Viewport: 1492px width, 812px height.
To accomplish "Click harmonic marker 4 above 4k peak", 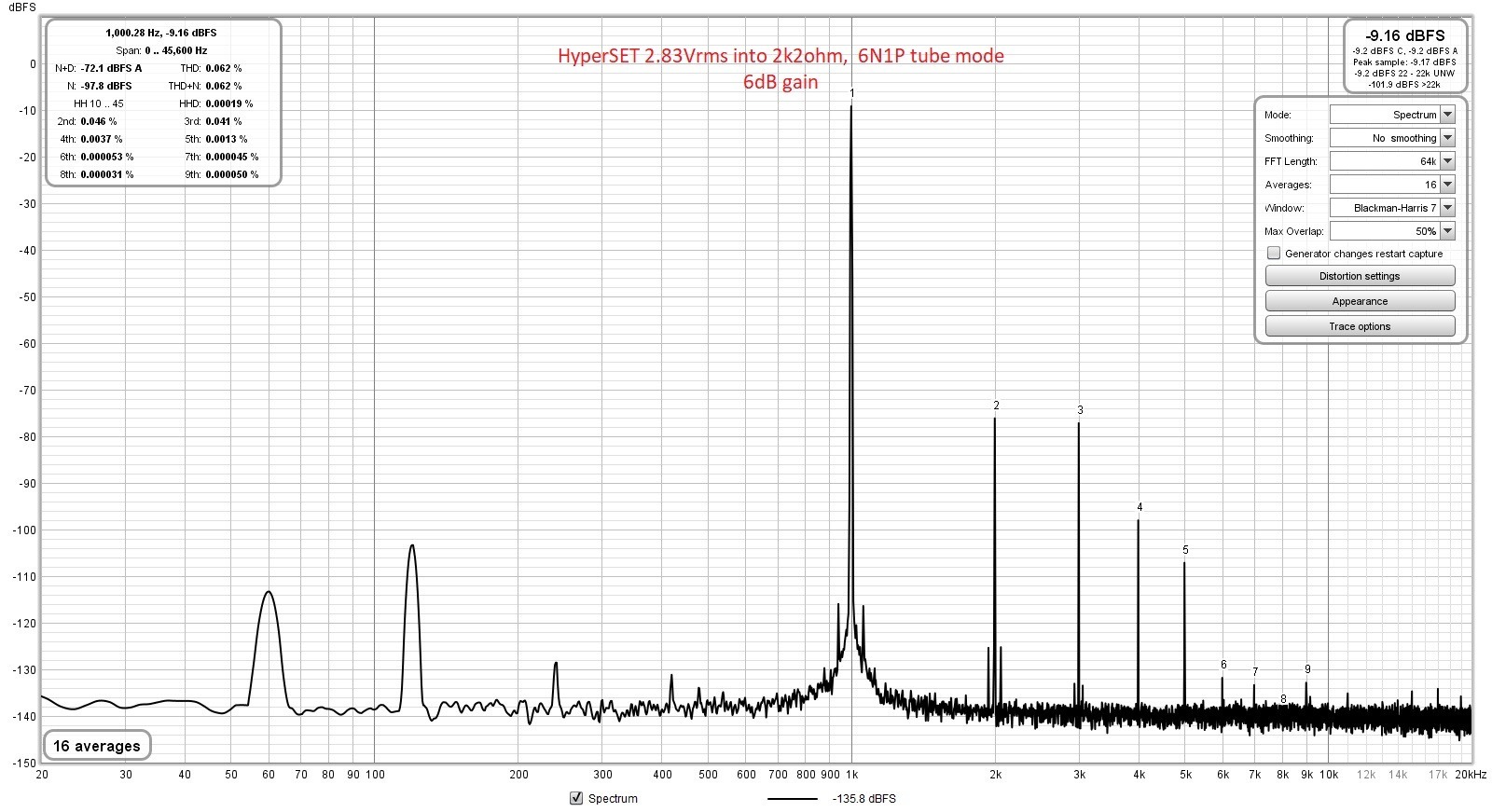I will click(1140, 507).
